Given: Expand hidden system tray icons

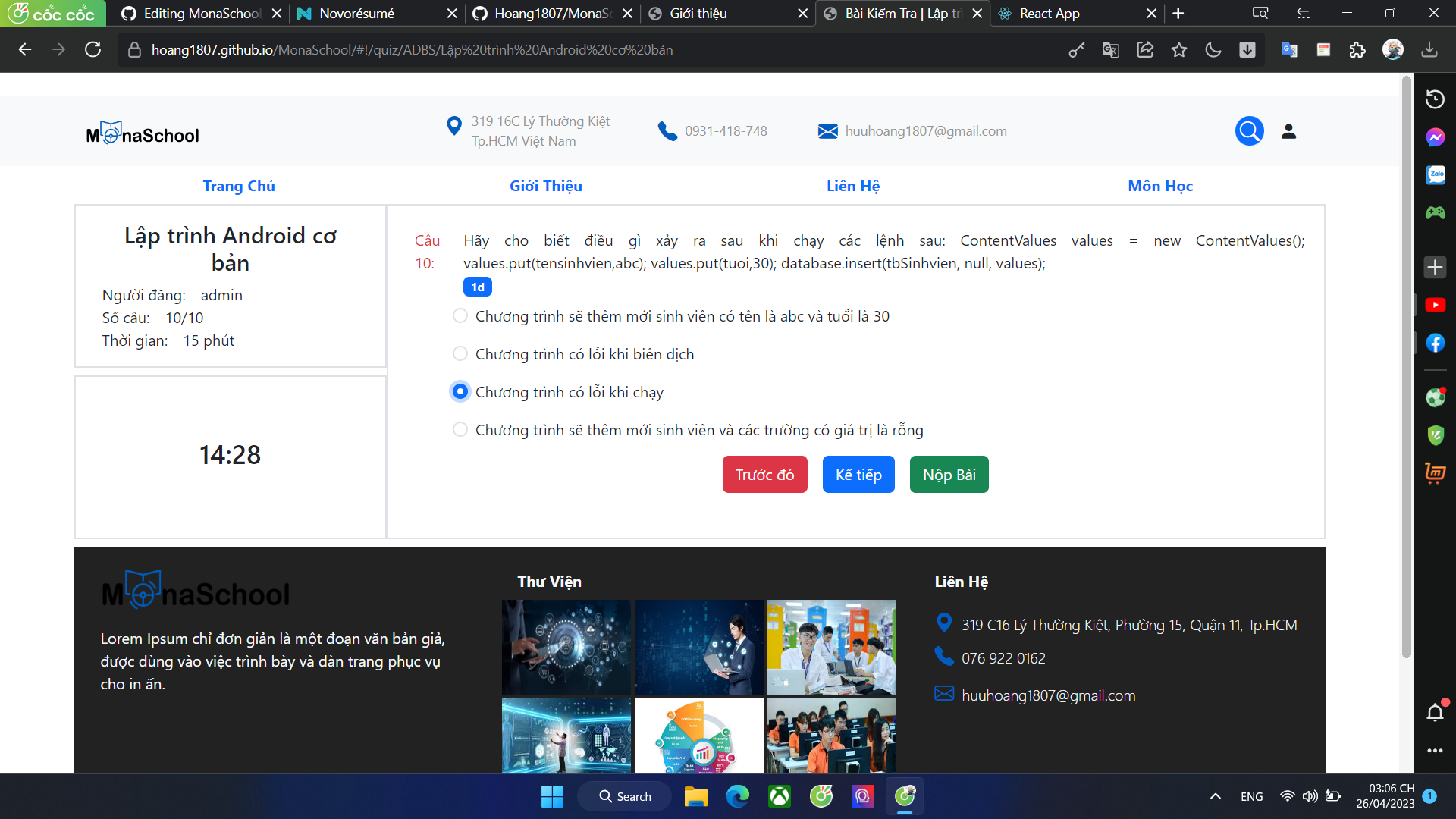Looking at the screenshot, I should [x=1214, y=796].
